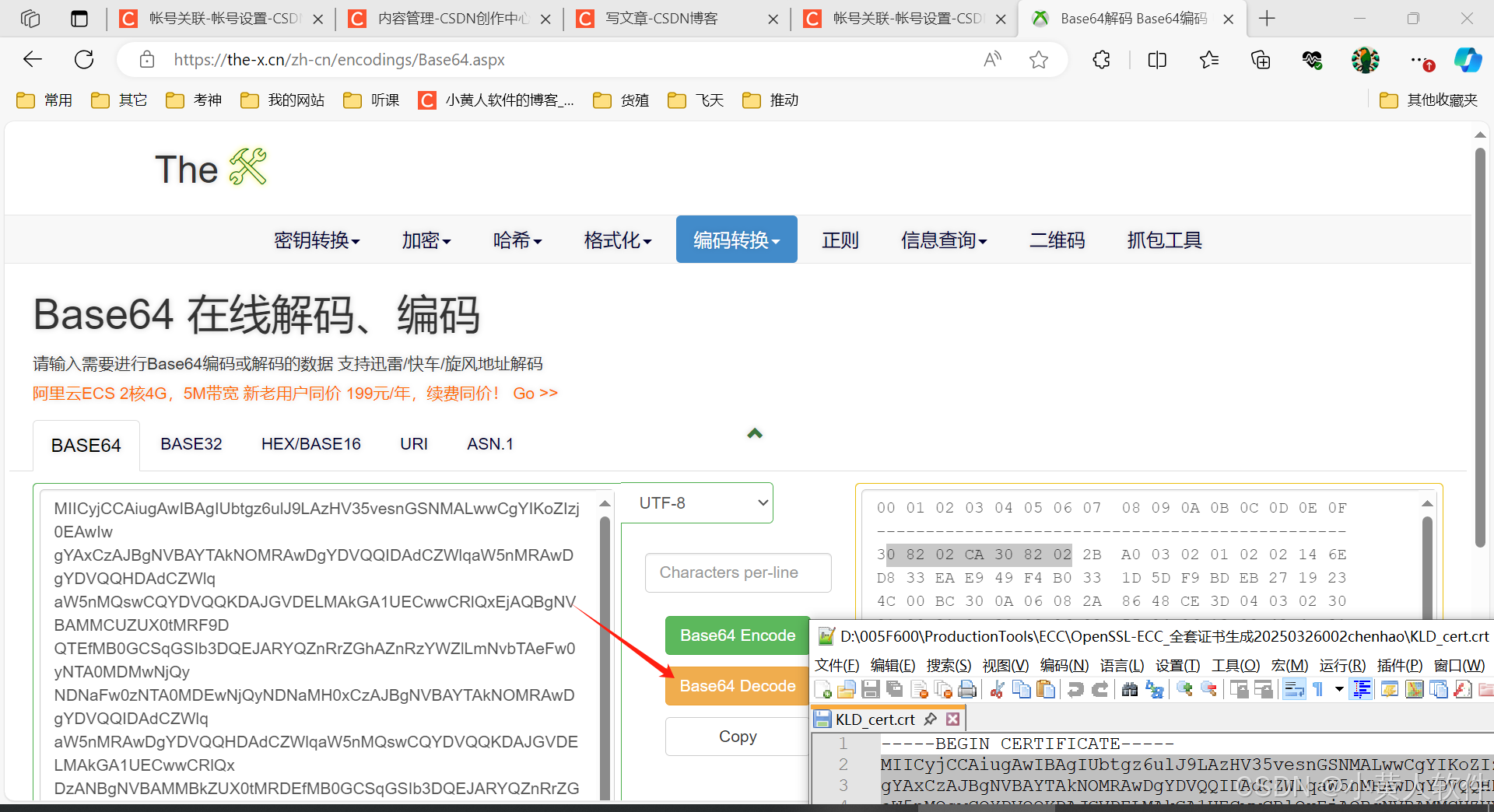Switch to ASN.1 tab
This screenshot has height=812, width=1494.
pyautogui.click(x=490, y=444)
